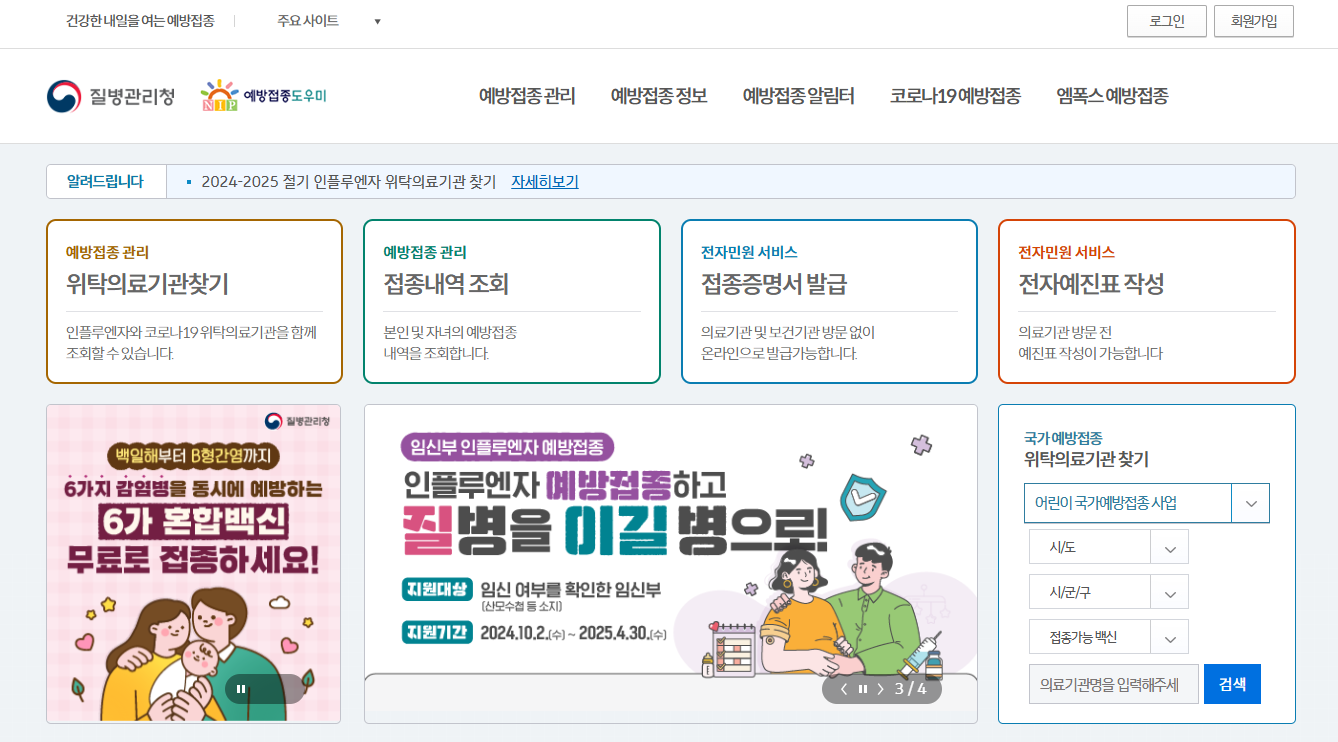The height and width of the screenshot is (742, 1338).
Task: Click the 3 / 4 slide counter
Action: (911, 689)
